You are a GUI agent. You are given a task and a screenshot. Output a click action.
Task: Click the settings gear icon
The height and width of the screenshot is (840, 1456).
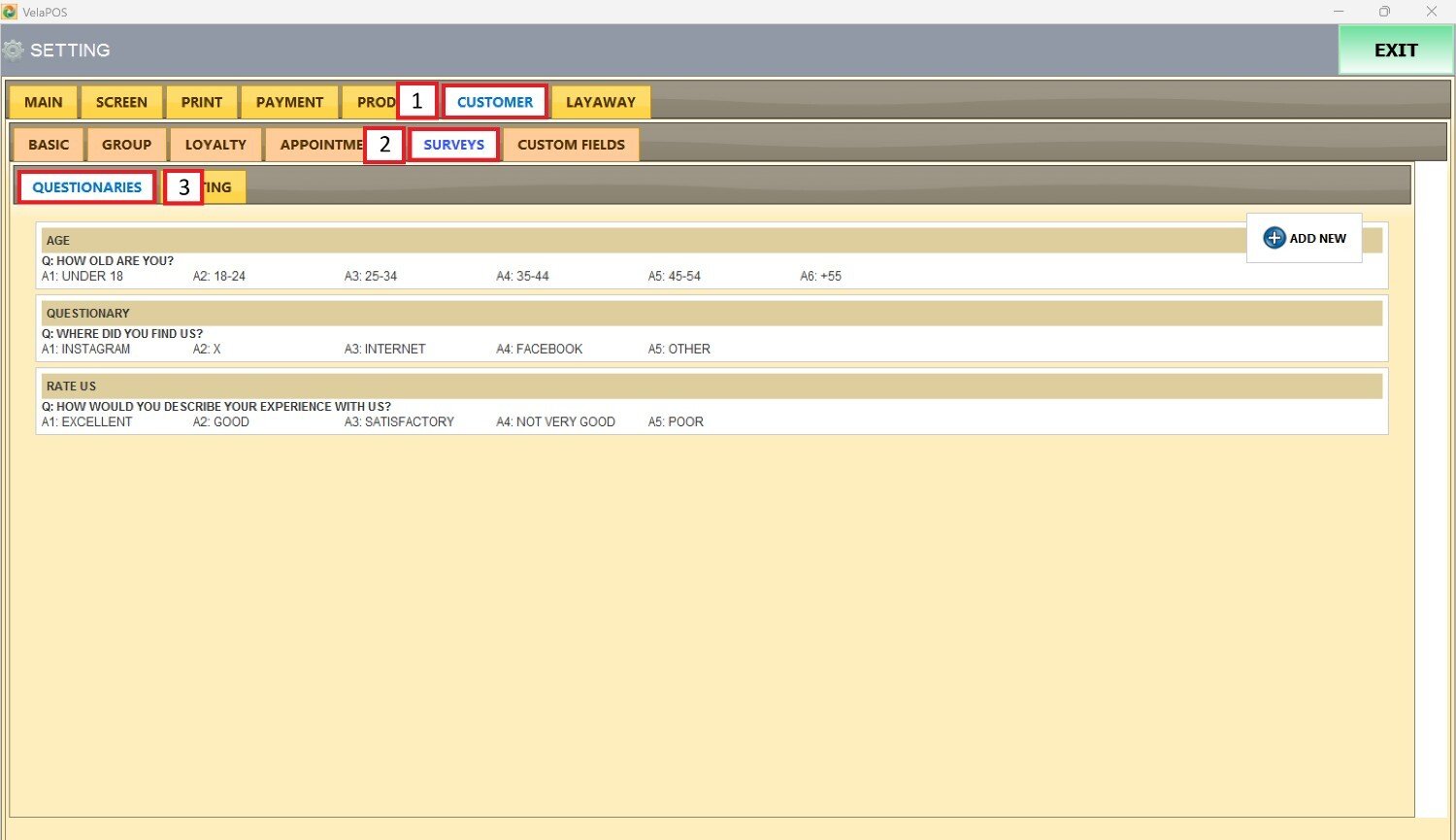pos(13,50)
